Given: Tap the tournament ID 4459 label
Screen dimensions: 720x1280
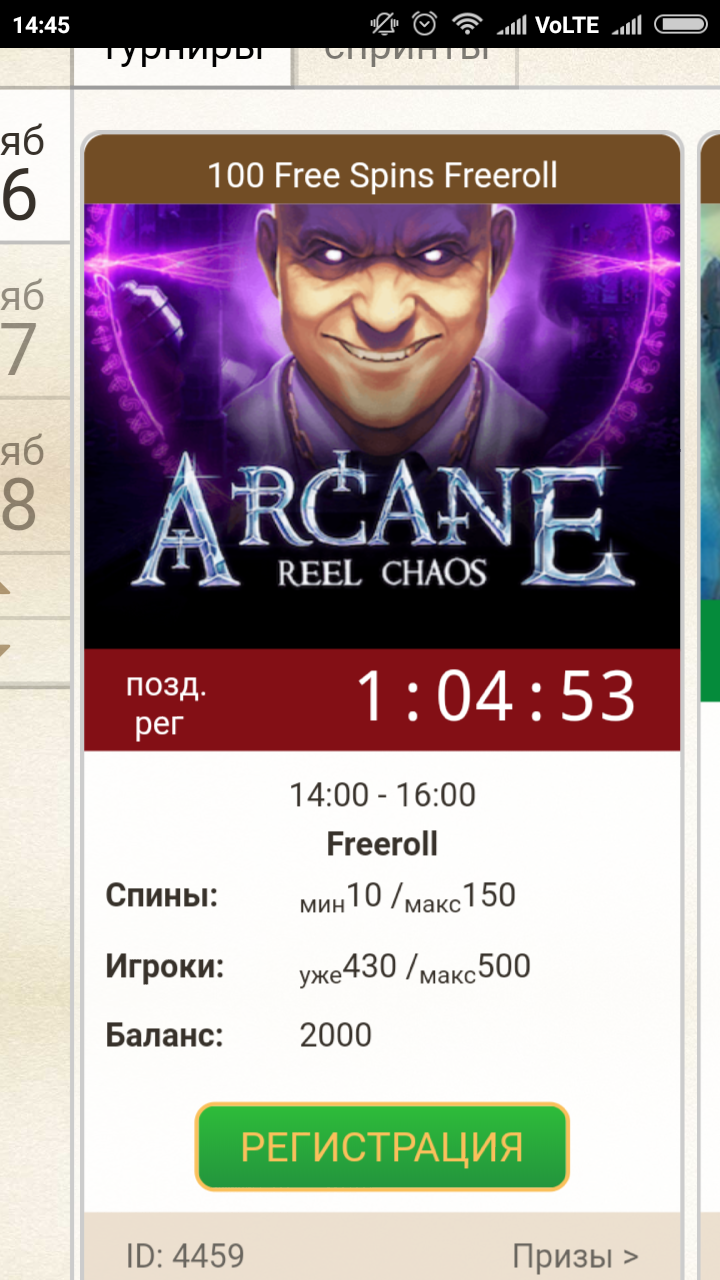Looking at the screenshot, I should (185, 1256).
